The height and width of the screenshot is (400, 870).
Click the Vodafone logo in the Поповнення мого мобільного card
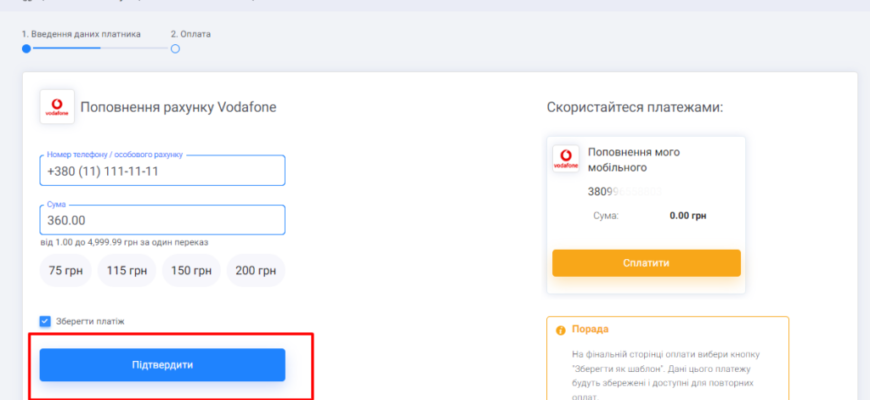[566, 159]
